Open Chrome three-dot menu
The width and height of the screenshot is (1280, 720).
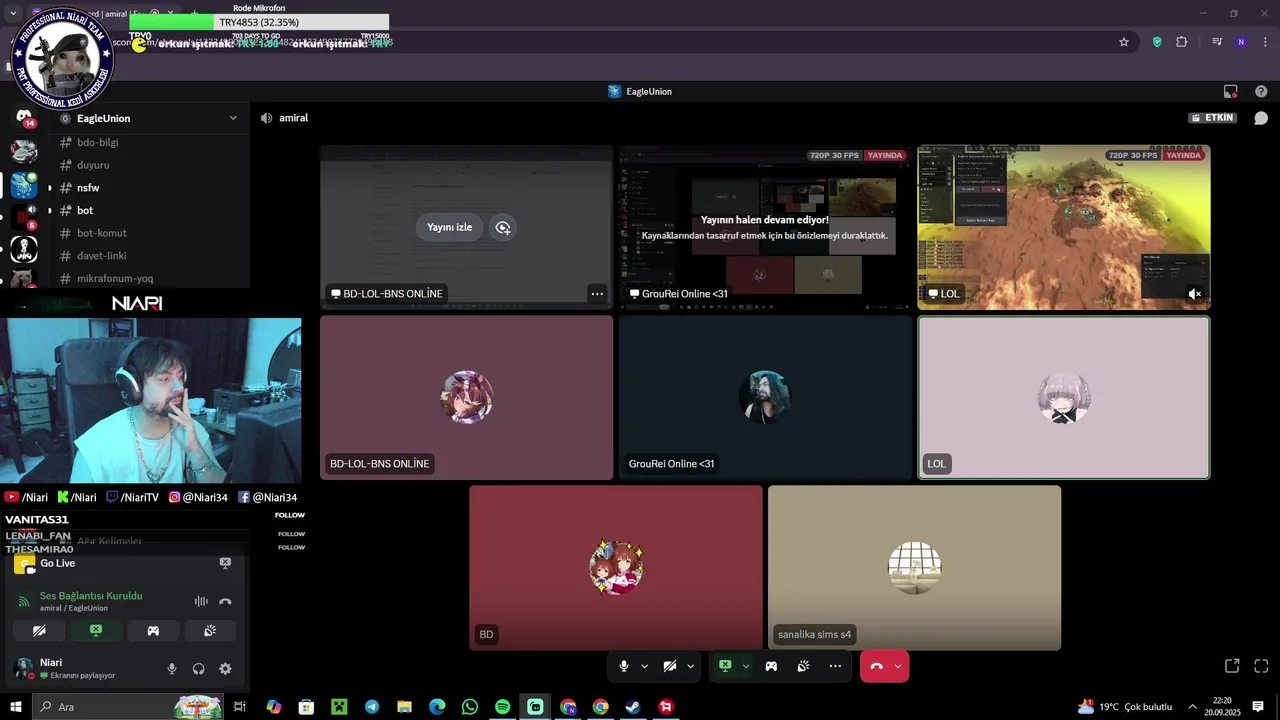pos(1266,42)
